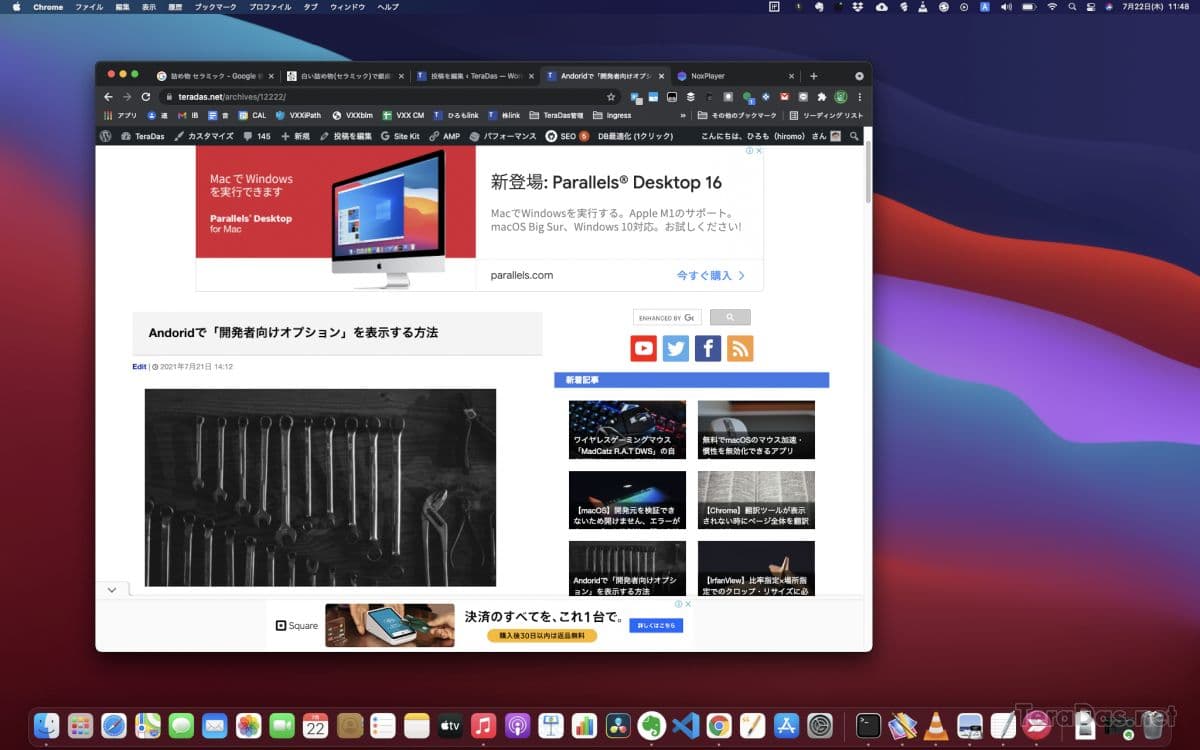The height and width of the screenshot is (750, 1200).
Task: Click カスタマイズ in the admin bar
Action: 204,136
